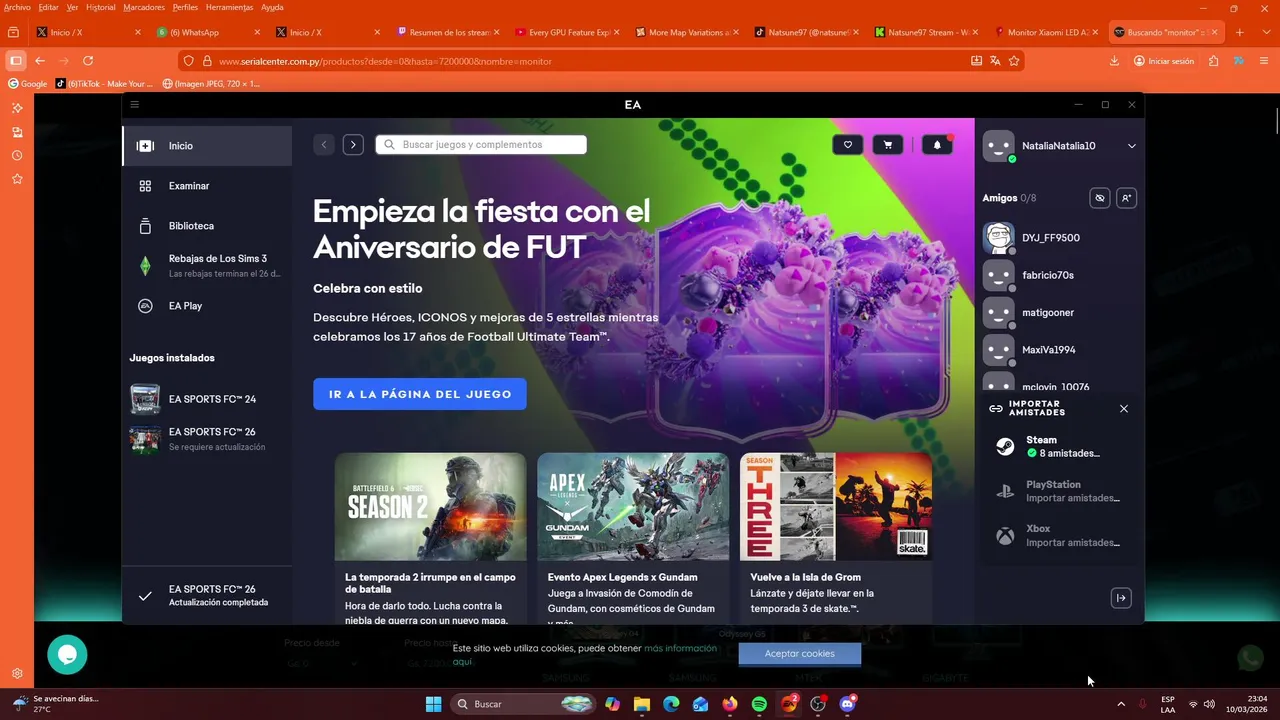
Task: Open Spotify from the taskbar
Action: coord(759,704)
